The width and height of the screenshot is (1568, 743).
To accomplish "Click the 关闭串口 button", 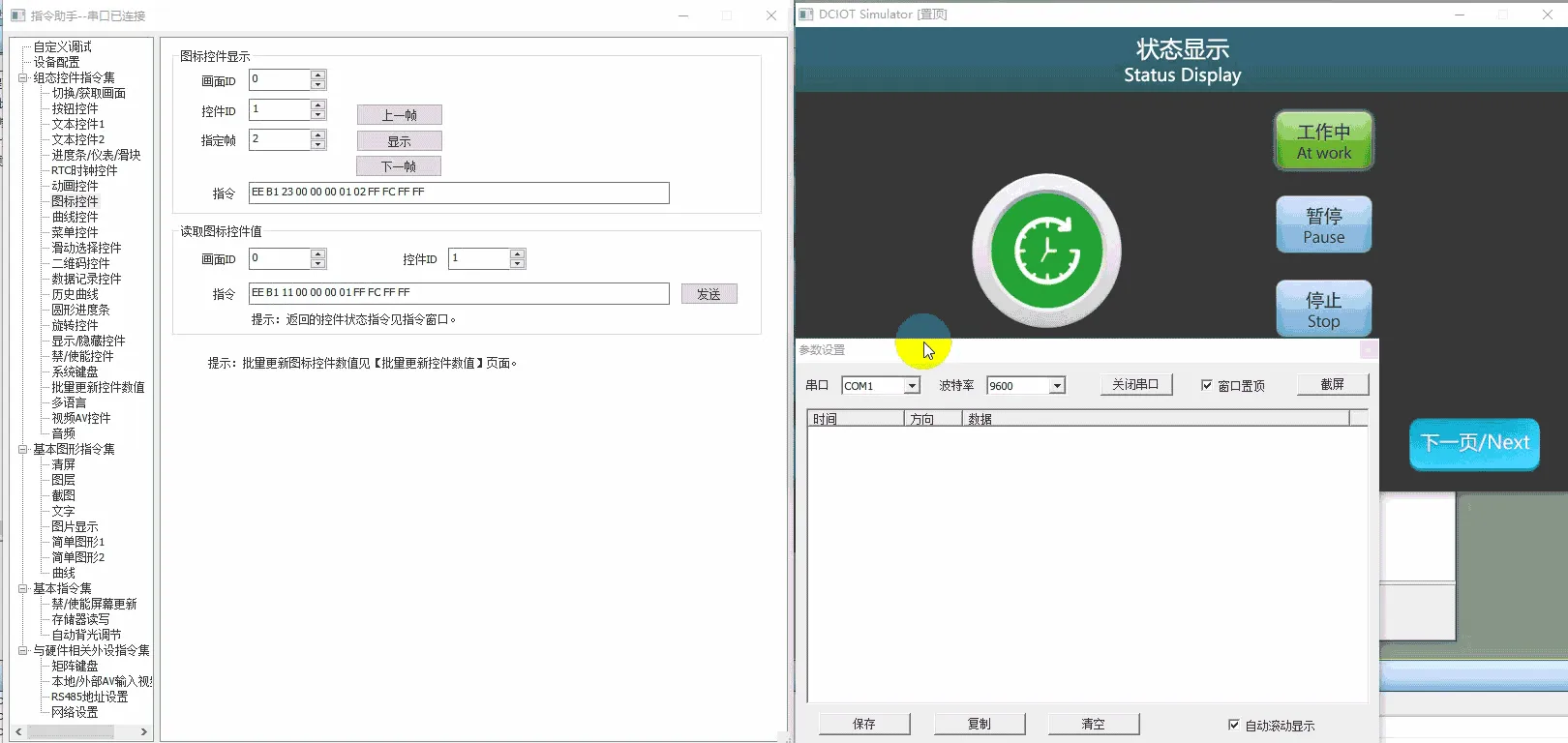I will coord(1135,385).
